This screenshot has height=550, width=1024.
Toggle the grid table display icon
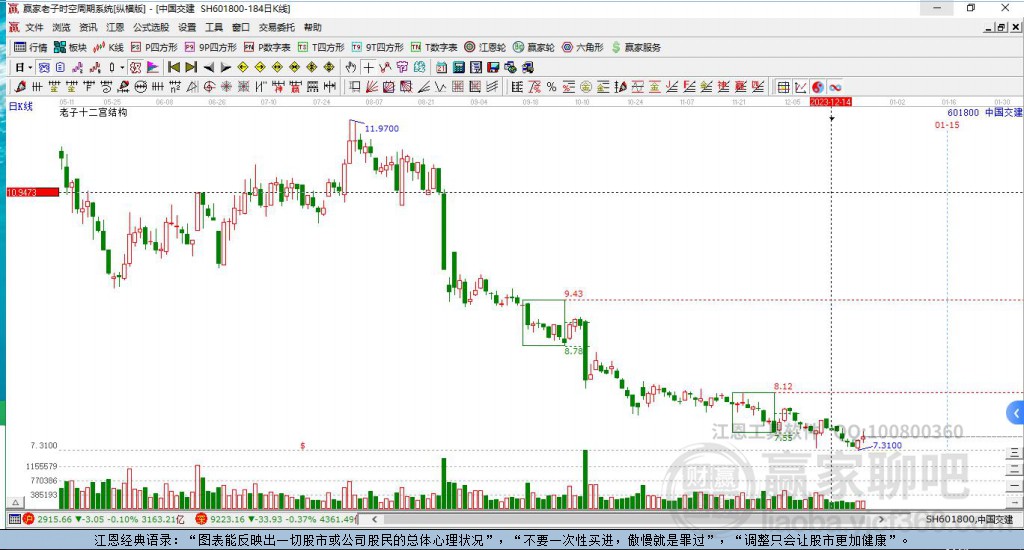[784, 87]
